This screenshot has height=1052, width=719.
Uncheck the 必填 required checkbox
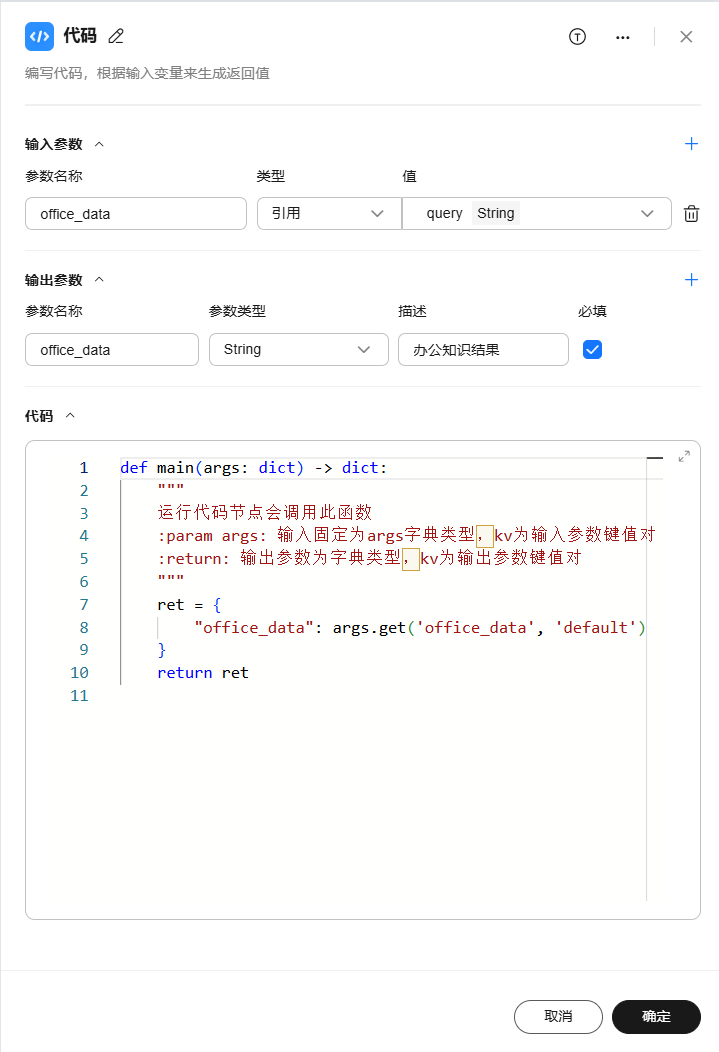[x=592, y=350]
